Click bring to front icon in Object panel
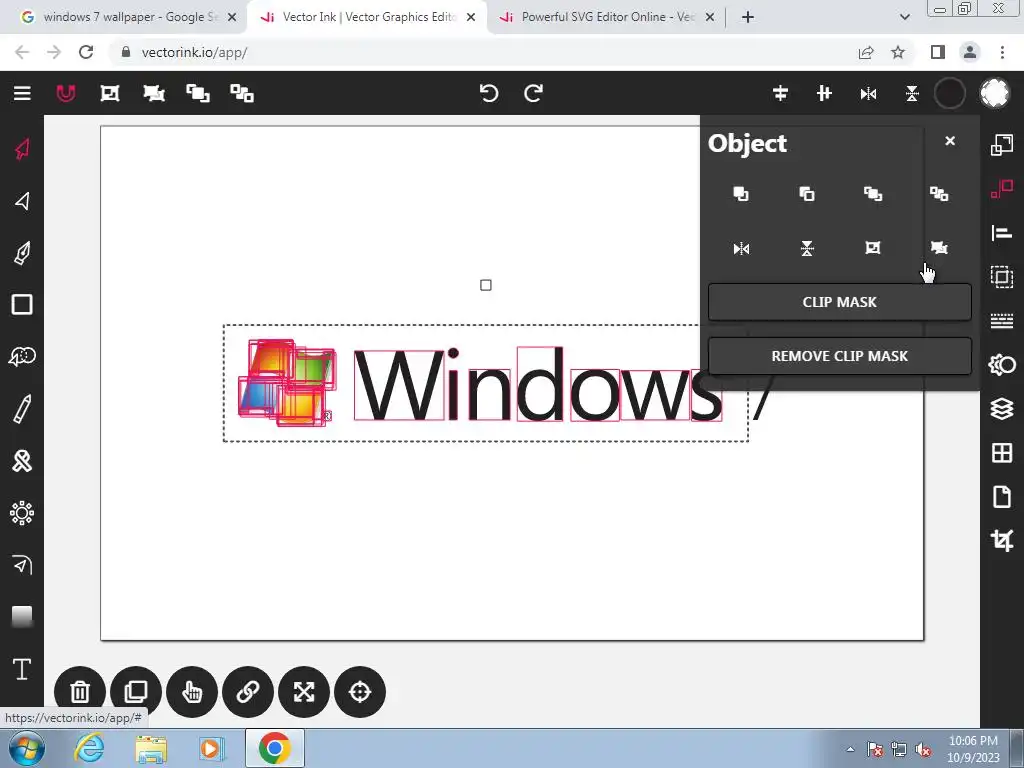The image size is (1024, 768). (x=741, y=194)
